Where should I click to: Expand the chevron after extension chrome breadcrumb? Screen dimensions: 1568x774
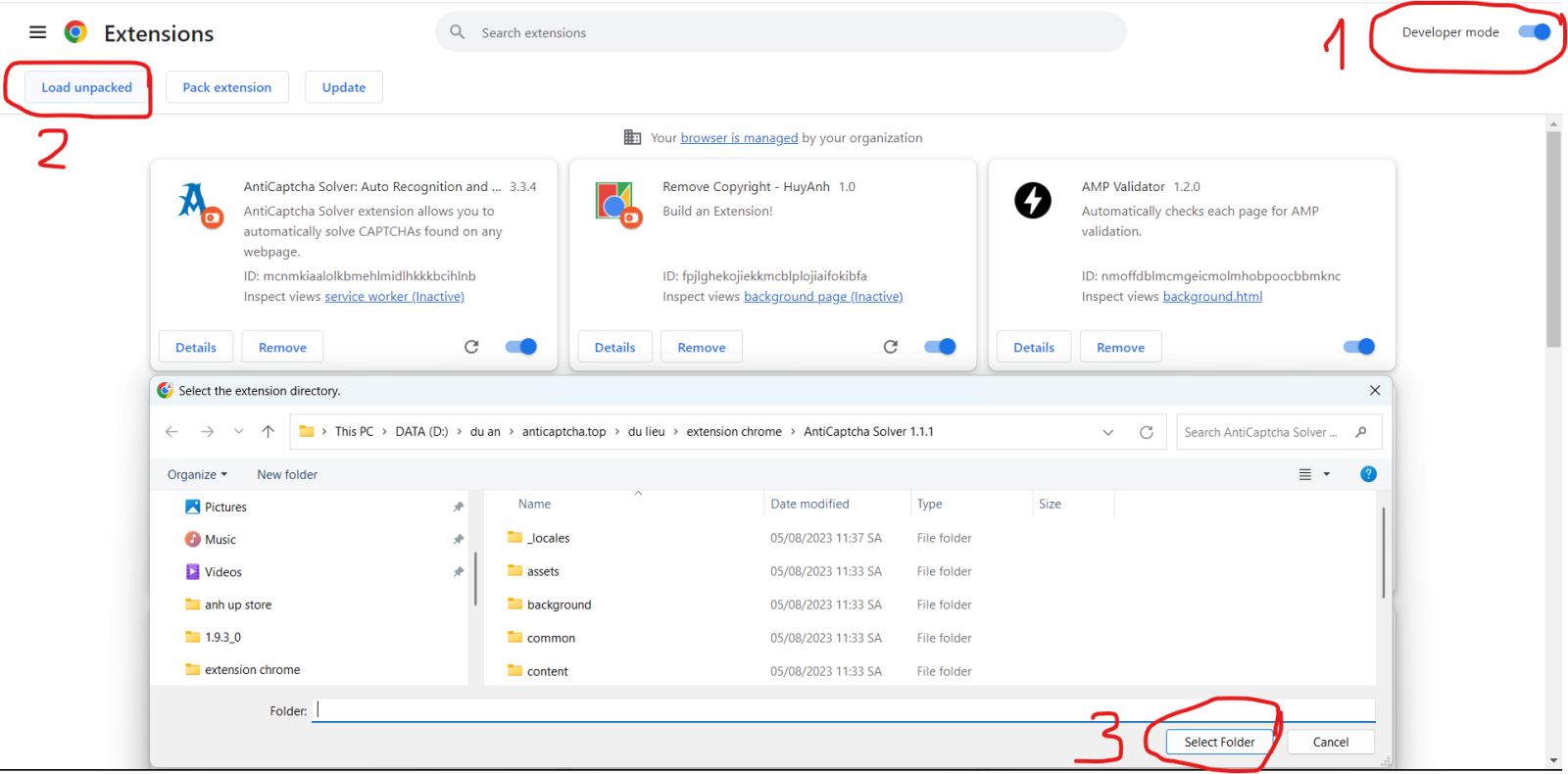[x=793, y=431]
